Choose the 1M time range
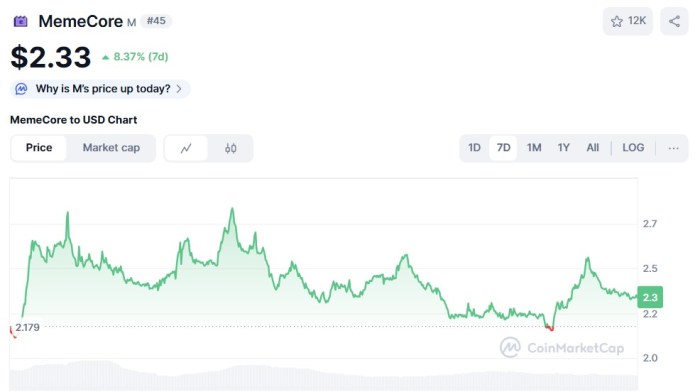This screenshot has width=700, height=392. tap(534, 148)
